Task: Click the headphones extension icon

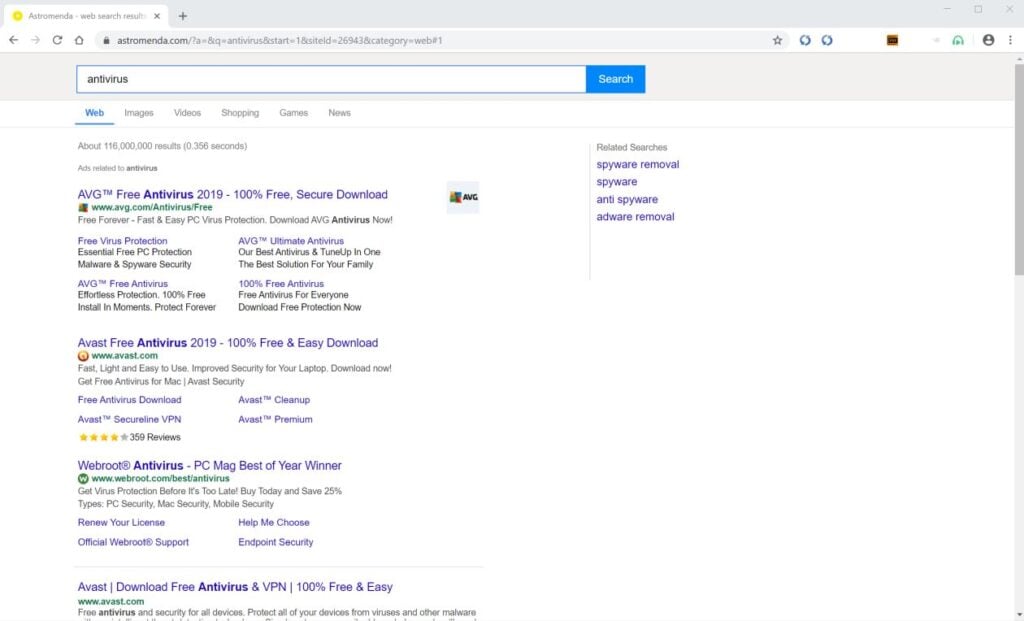Action: coord(957,40)
